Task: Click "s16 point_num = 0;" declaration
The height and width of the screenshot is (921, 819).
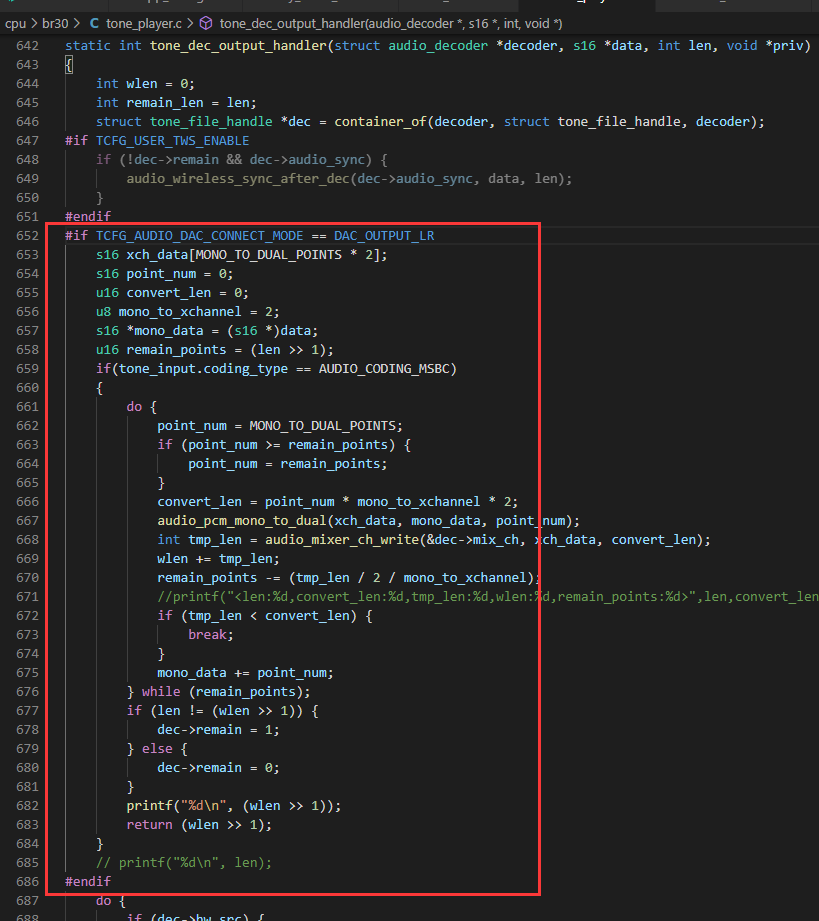Action: pos(165,274)
